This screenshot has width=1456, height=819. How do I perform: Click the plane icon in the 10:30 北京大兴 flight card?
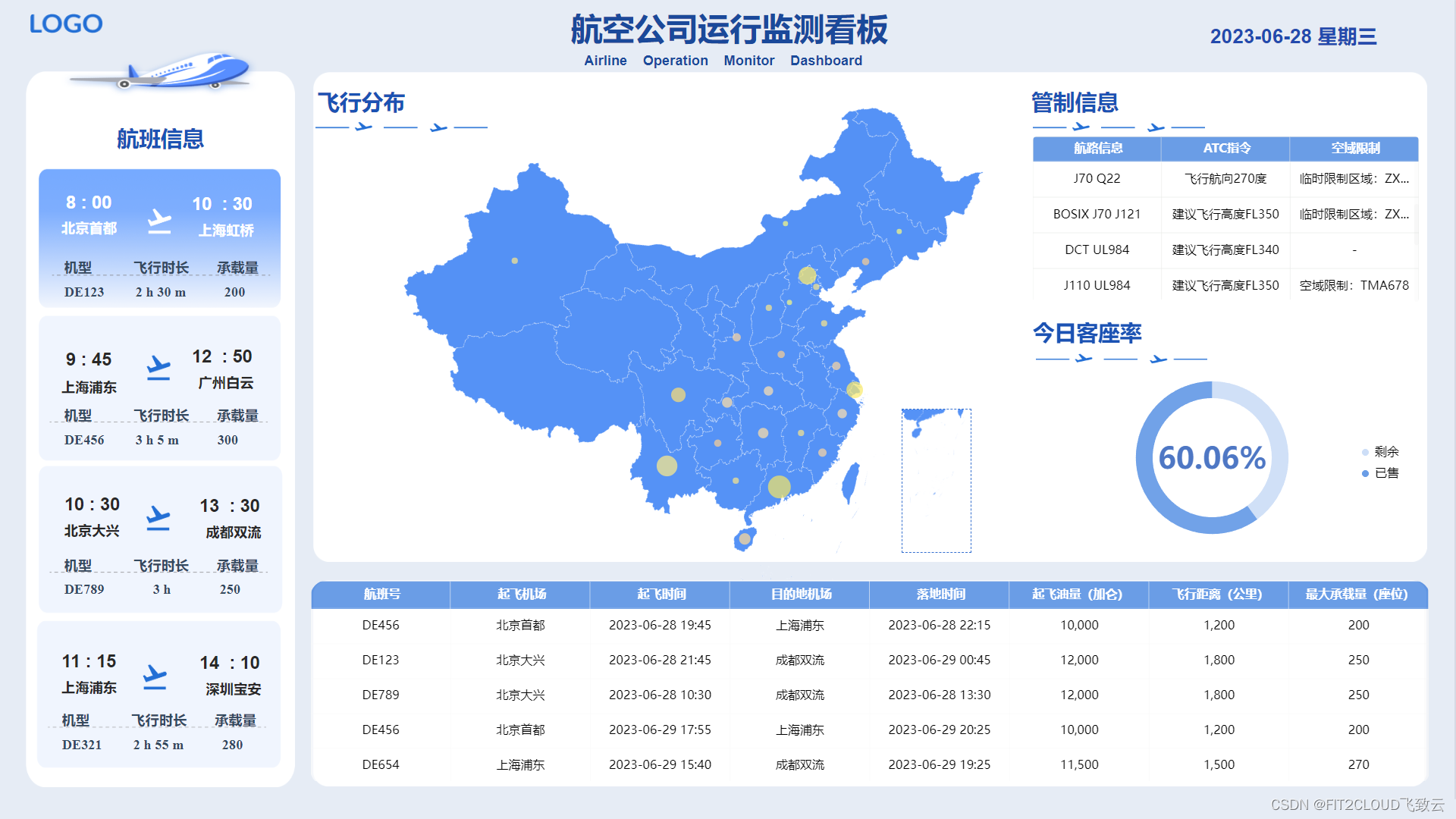(x=158, y=518)
